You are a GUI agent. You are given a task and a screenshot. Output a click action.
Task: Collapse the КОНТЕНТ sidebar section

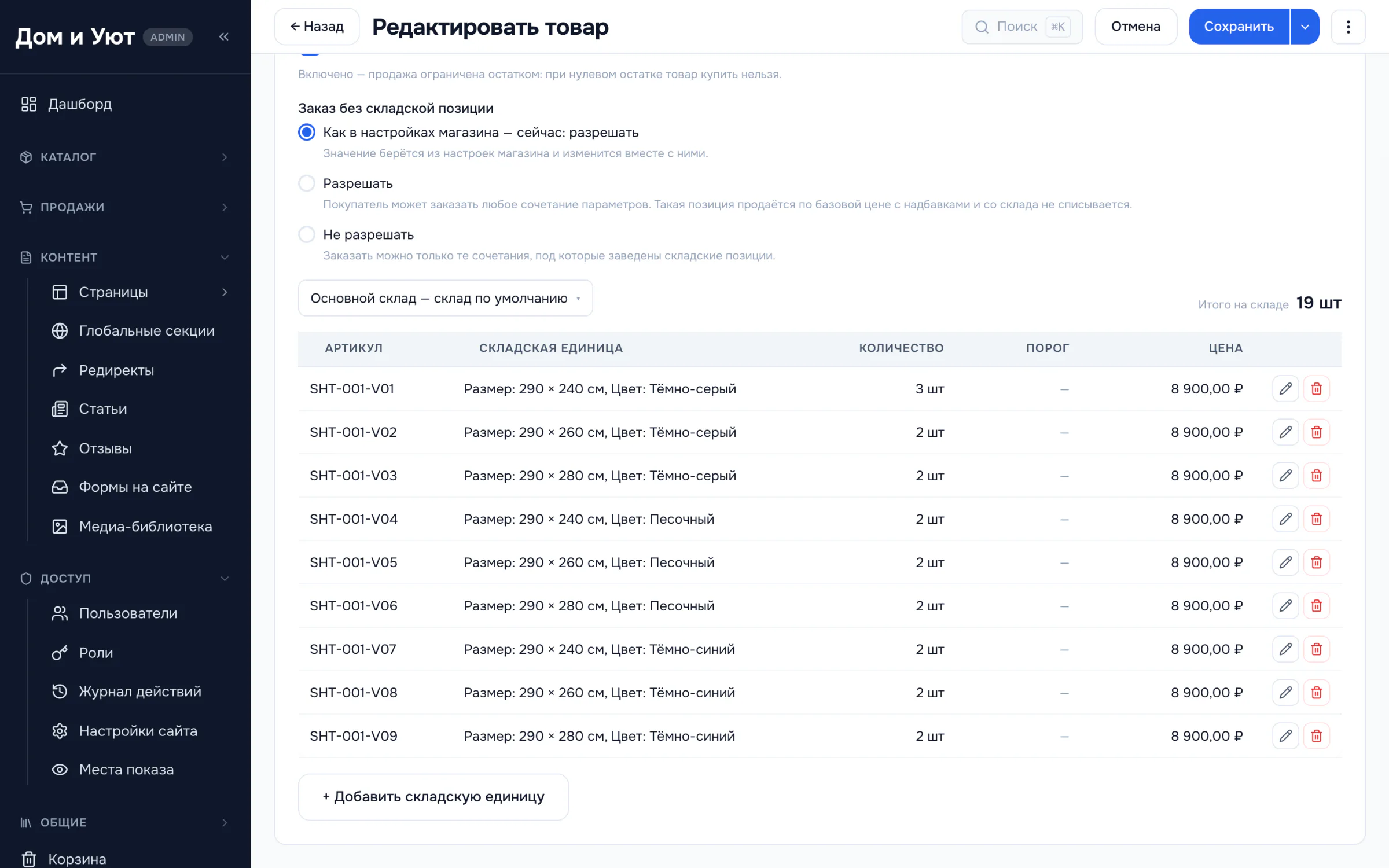click(x=126, y=258)
